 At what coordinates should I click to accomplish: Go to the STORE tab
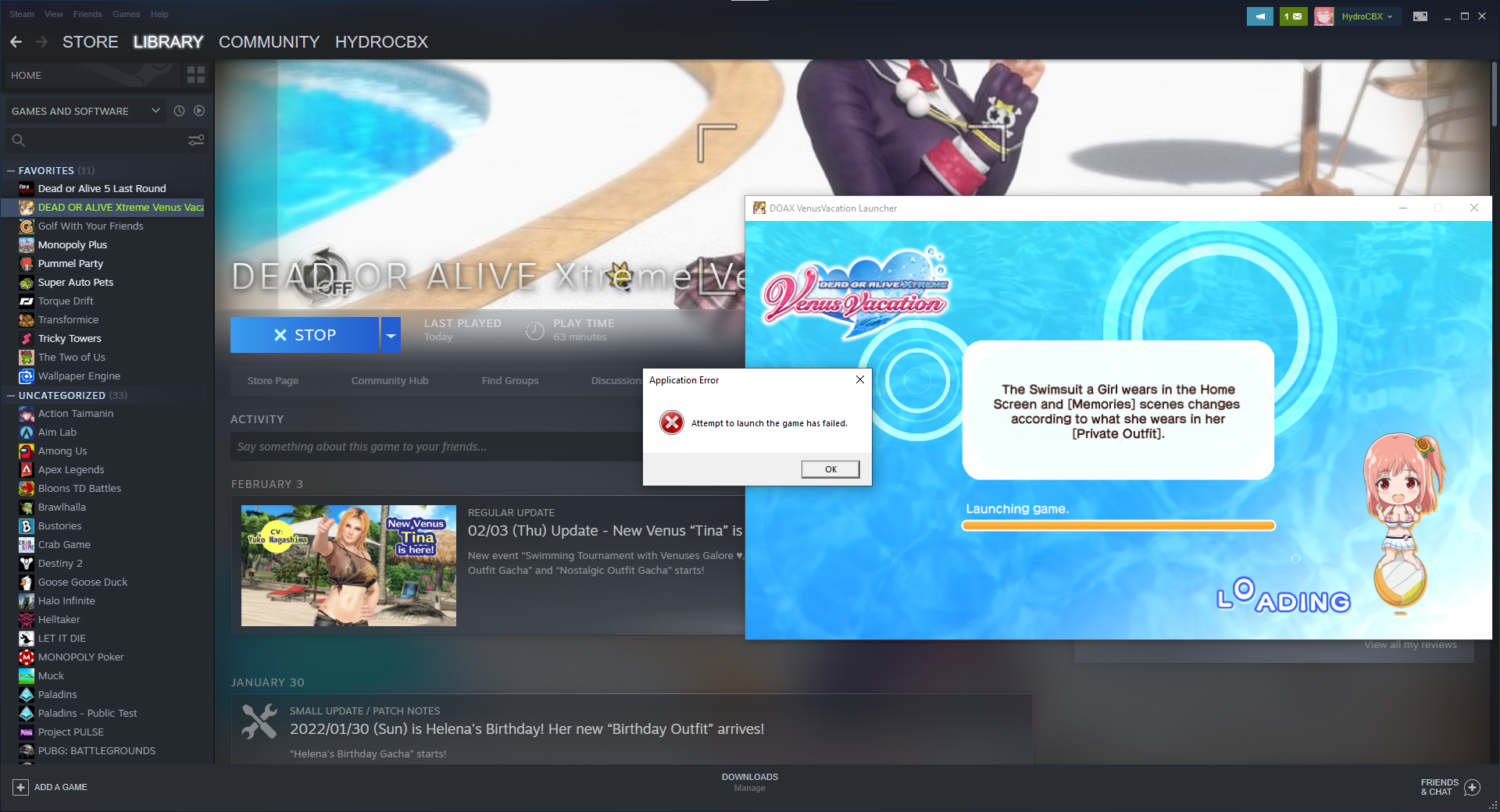click(x=91, y=42)
